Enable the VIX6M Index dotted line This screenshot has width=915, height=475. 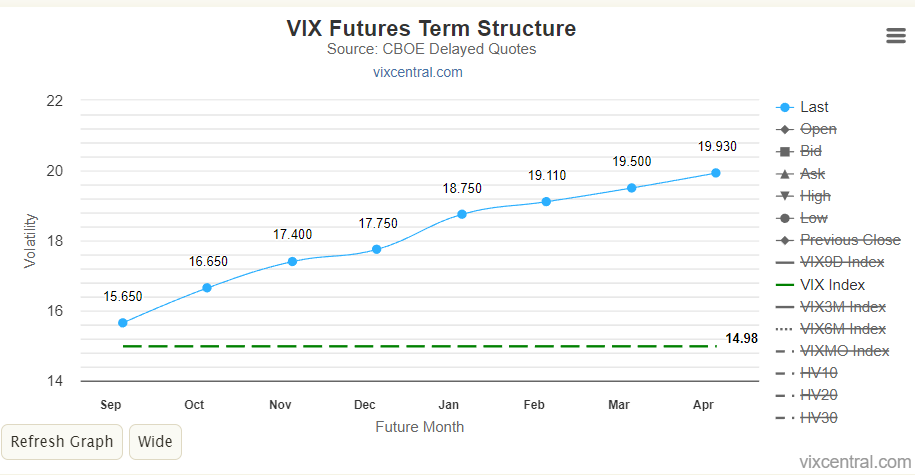[830, 329]
